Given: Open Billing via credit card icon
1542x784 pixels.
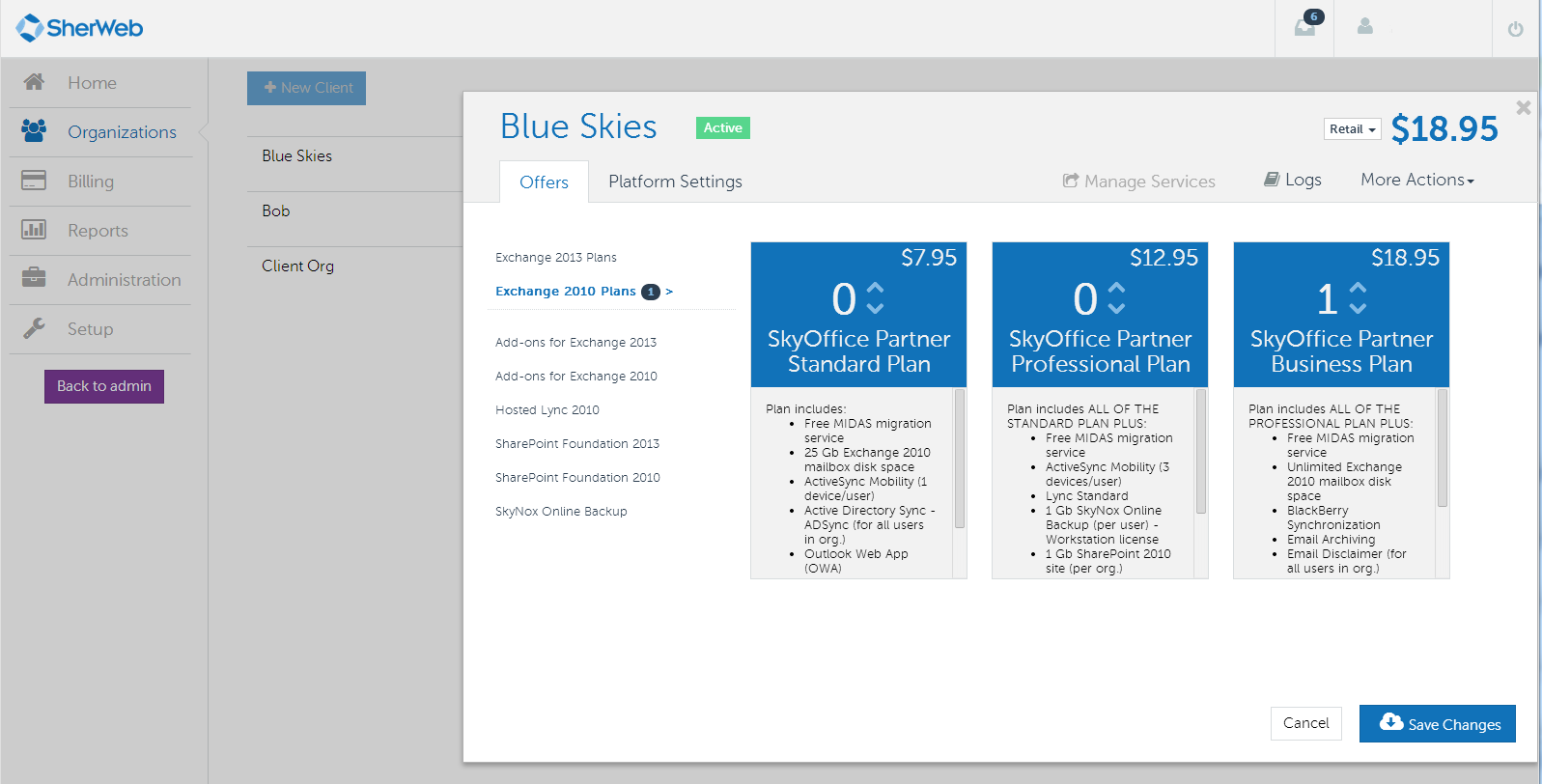Looking at the screenshot, I should coord(34,181).
